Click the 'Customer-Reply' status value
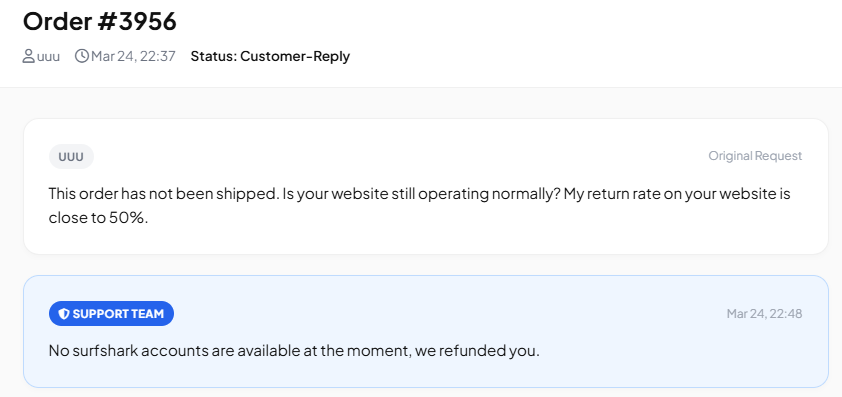This screenshot has height=397, width=842. (x=295, y=56)
